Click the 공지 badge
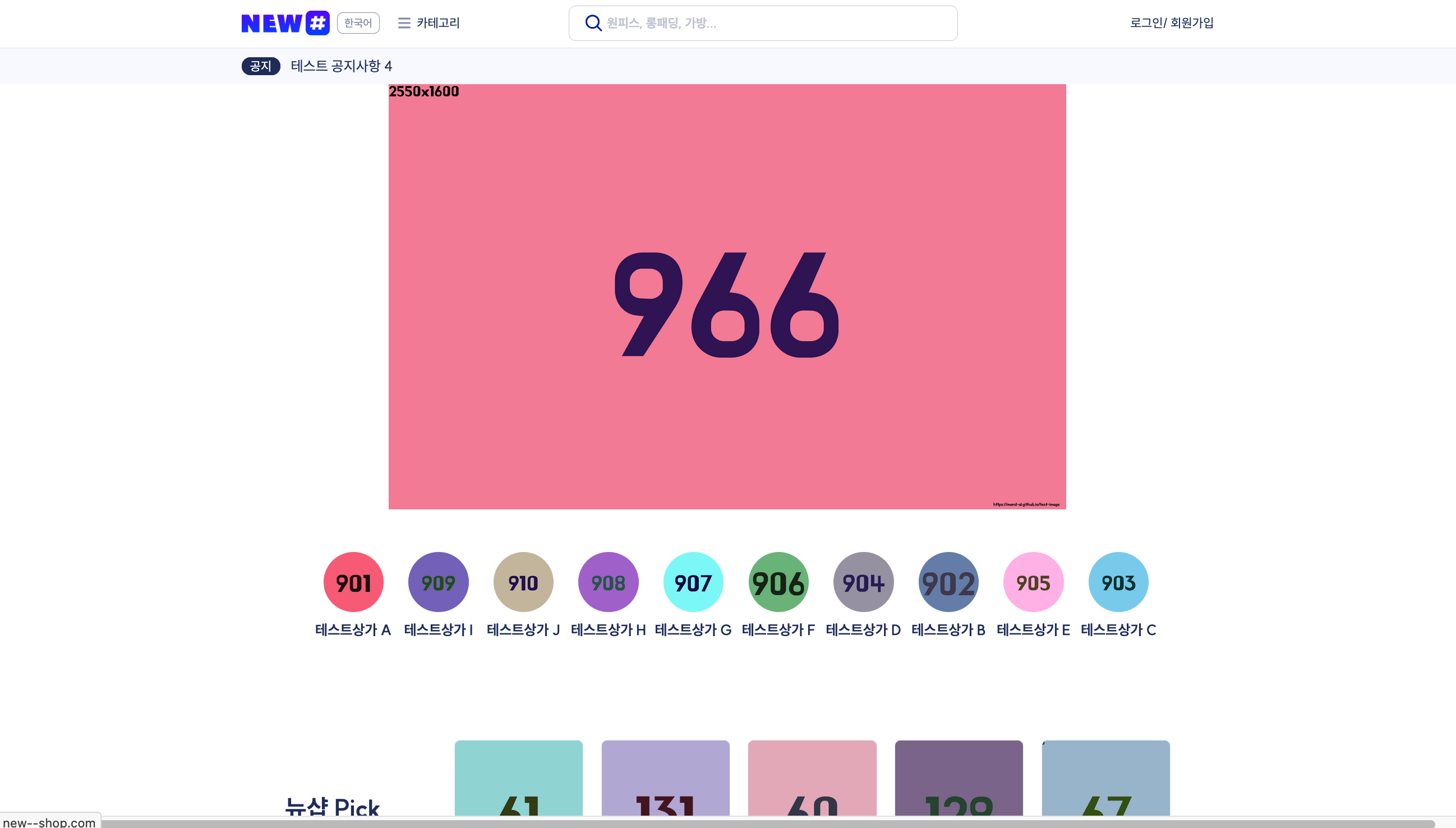This screenshot has width=1456, height=828. tap(260, 66)
